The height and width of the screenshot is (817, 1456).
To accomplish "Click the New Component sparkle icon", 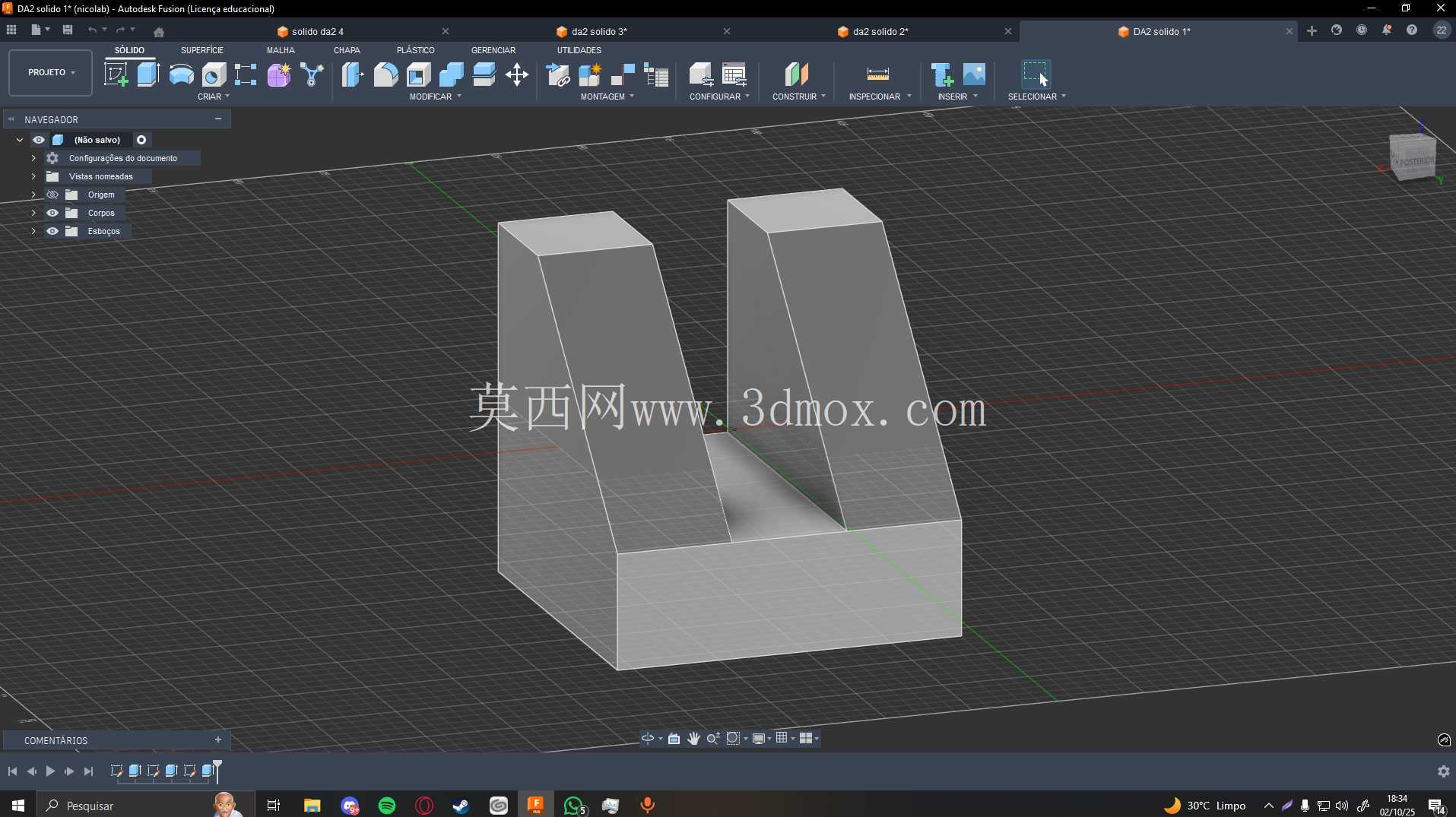I will point(590,74).
